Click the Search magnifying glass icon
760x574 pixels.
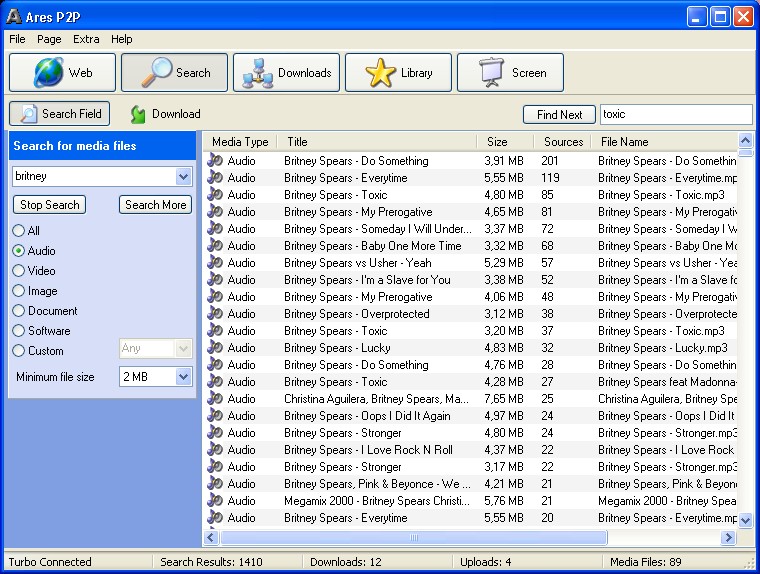tap(156, 73)
